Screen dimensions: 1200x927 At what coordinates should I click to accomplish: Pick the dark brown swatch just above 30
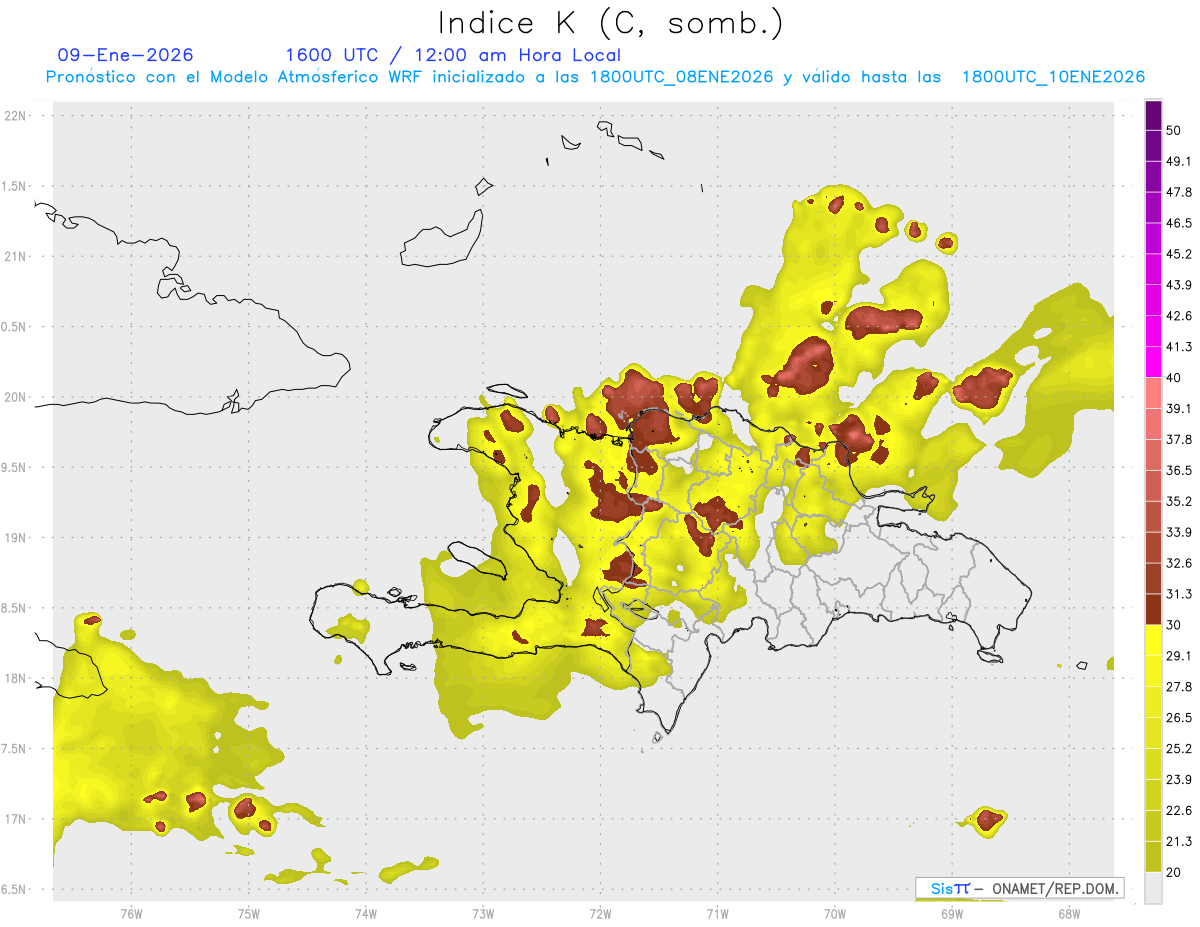click(1153, 609)
